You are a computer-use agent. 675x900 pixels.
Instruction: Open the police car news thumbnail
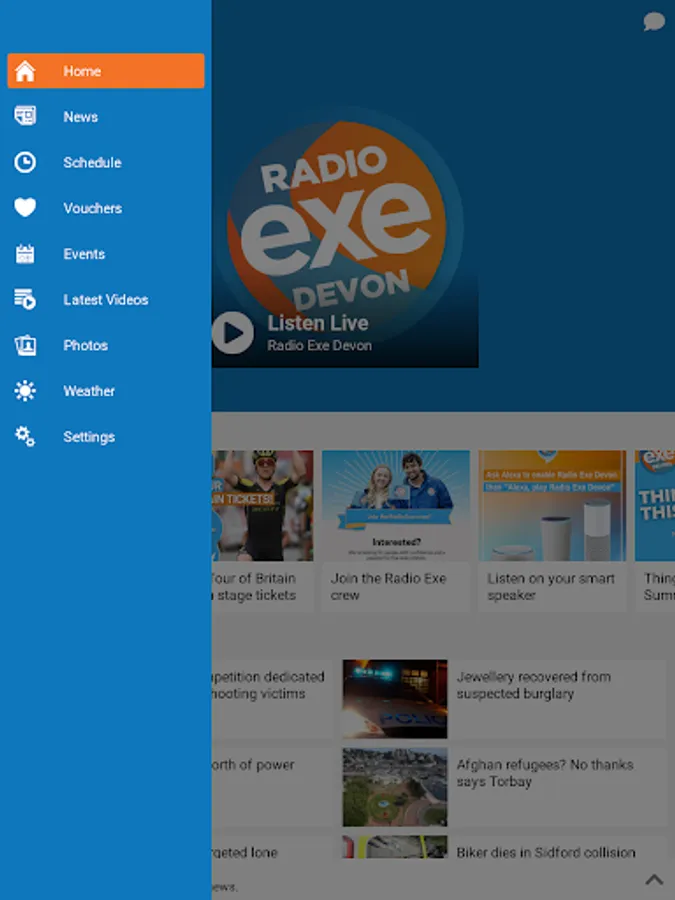395,699
